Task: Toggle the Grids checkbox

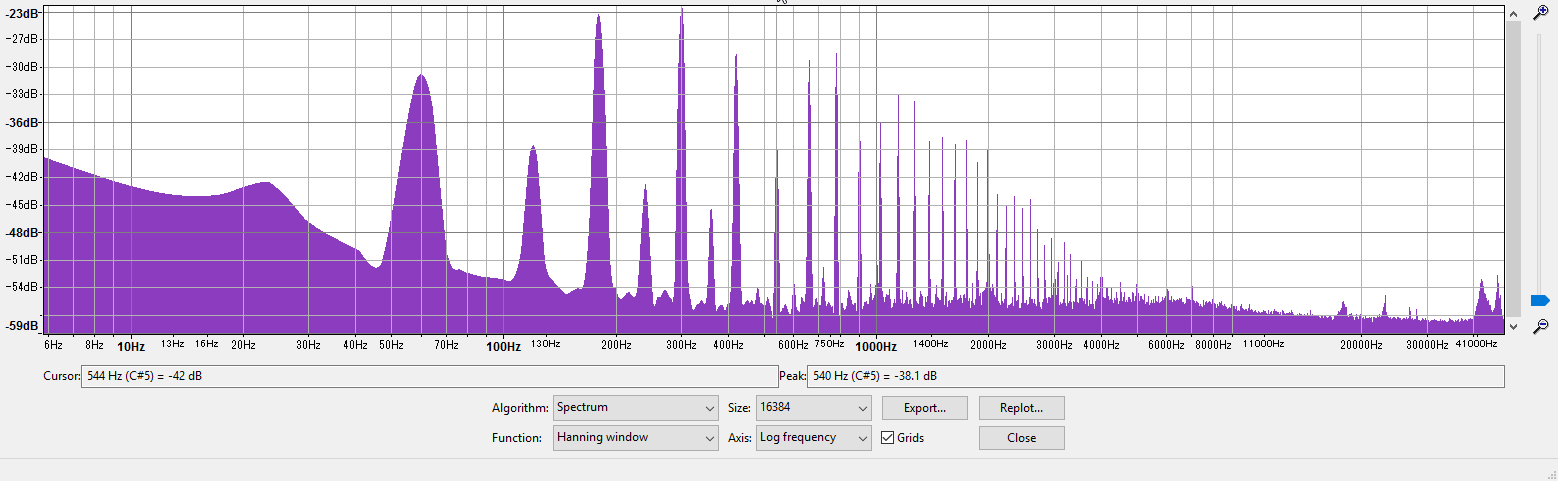Action: pyautogui.click(x=887, y=438)
